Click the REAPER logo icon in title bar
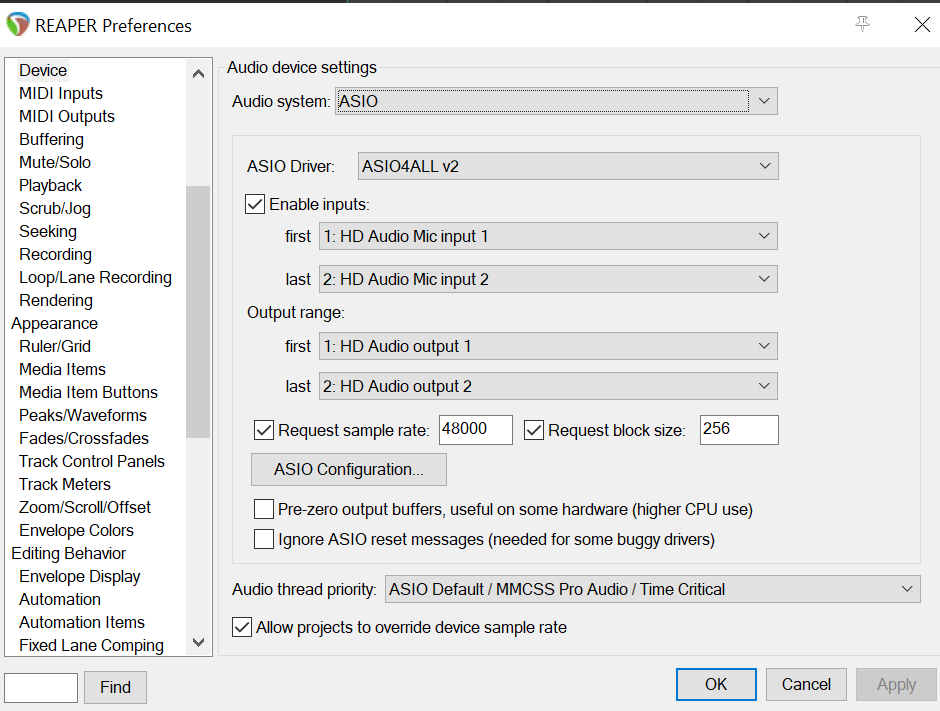Image resolution: width=940 pixels, height=711 pixels. click(17, 25)
